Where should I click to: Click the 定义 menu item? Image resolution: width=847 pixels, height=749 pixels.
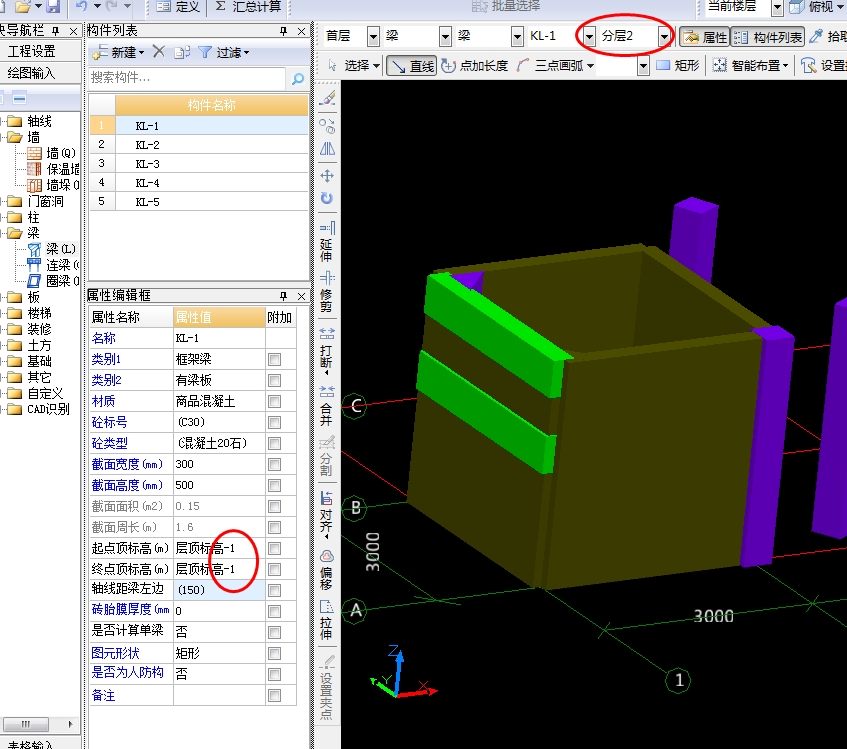click(179, 6)
